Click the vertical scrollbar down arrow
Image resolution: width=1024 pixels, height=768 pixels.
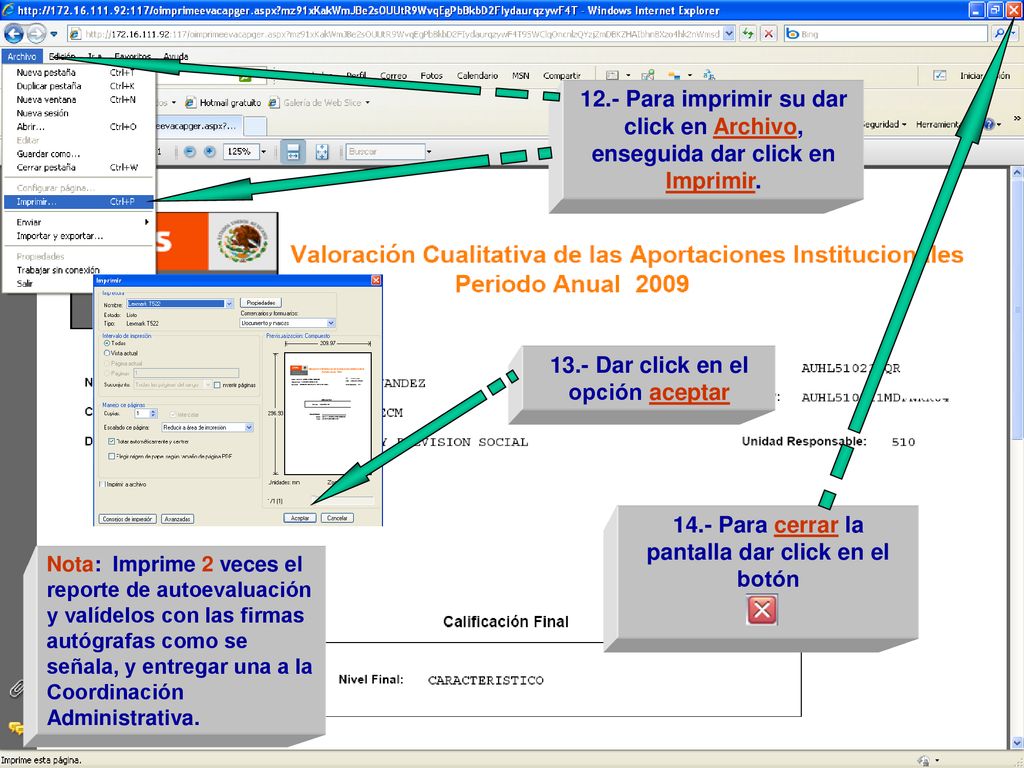(x=1017, y=743)
